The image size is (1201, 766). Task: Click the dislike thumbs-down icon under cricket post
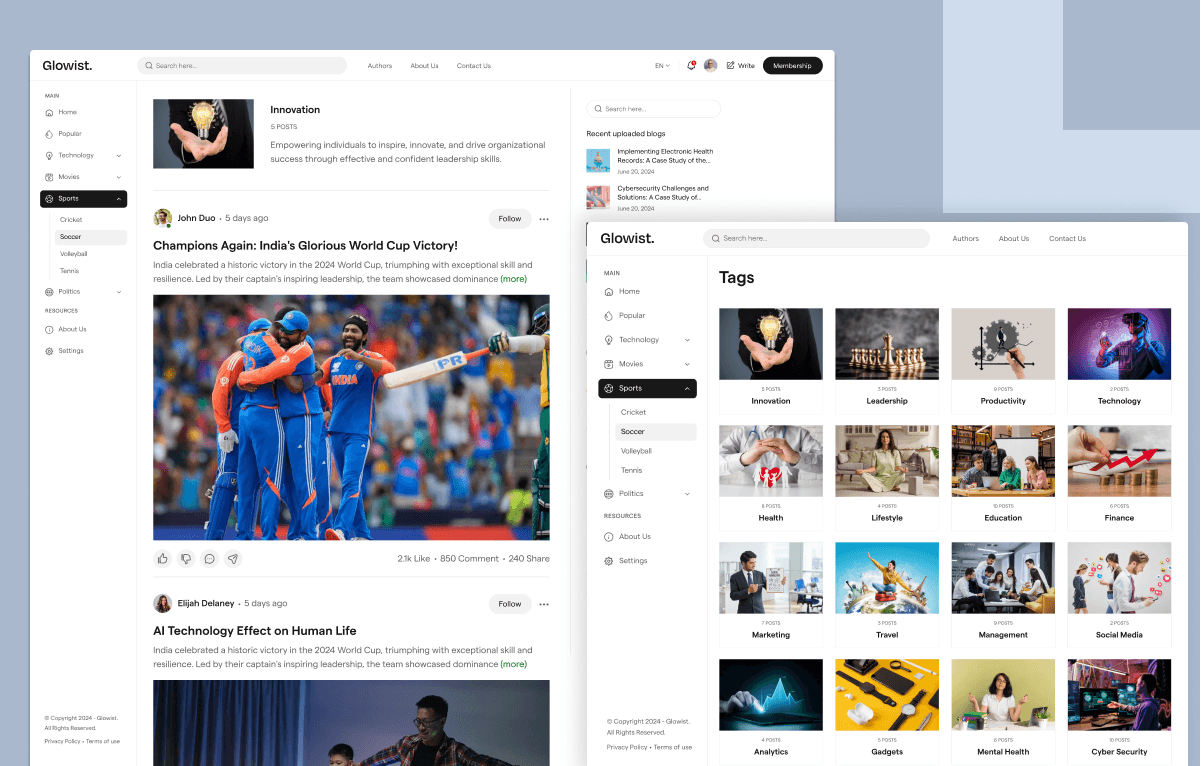coord(186,559)
